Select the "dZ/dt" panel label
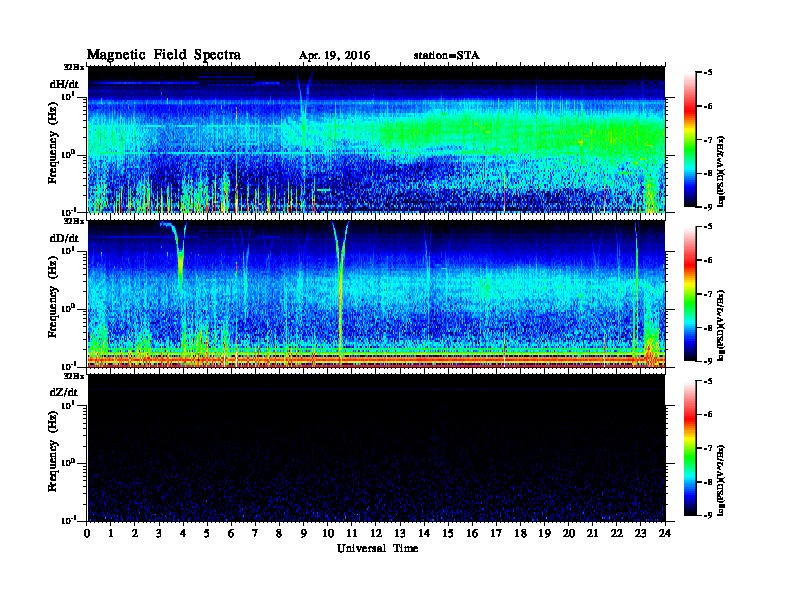Image resolution: width=792 pixels, height=612 pixels. (x=64, y=392)
